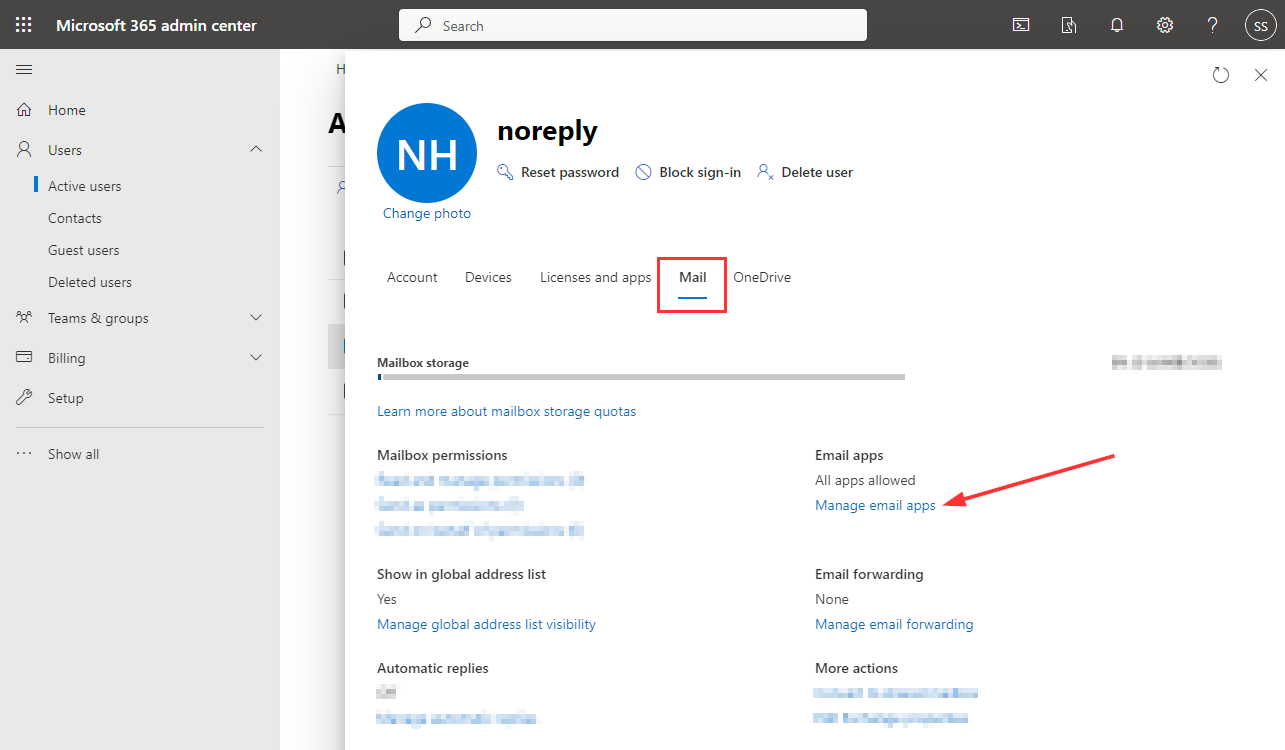Click the Show all ellipsis icon
This screenshot has width=1285, height=750.
pos(25,454)
